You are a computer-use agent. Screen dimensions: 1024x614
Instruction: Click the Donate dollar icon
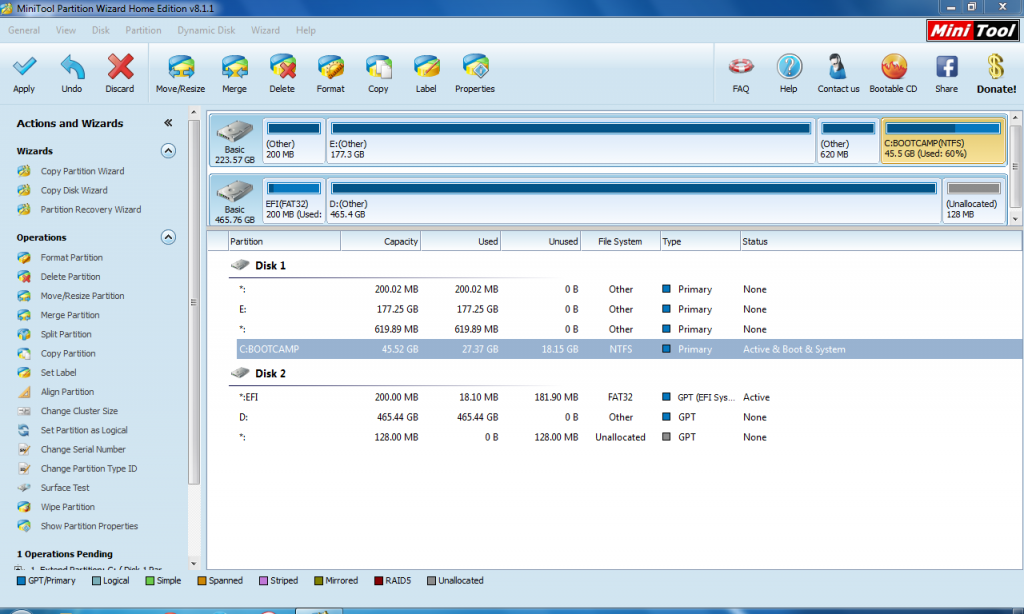[x=996, y=67]
